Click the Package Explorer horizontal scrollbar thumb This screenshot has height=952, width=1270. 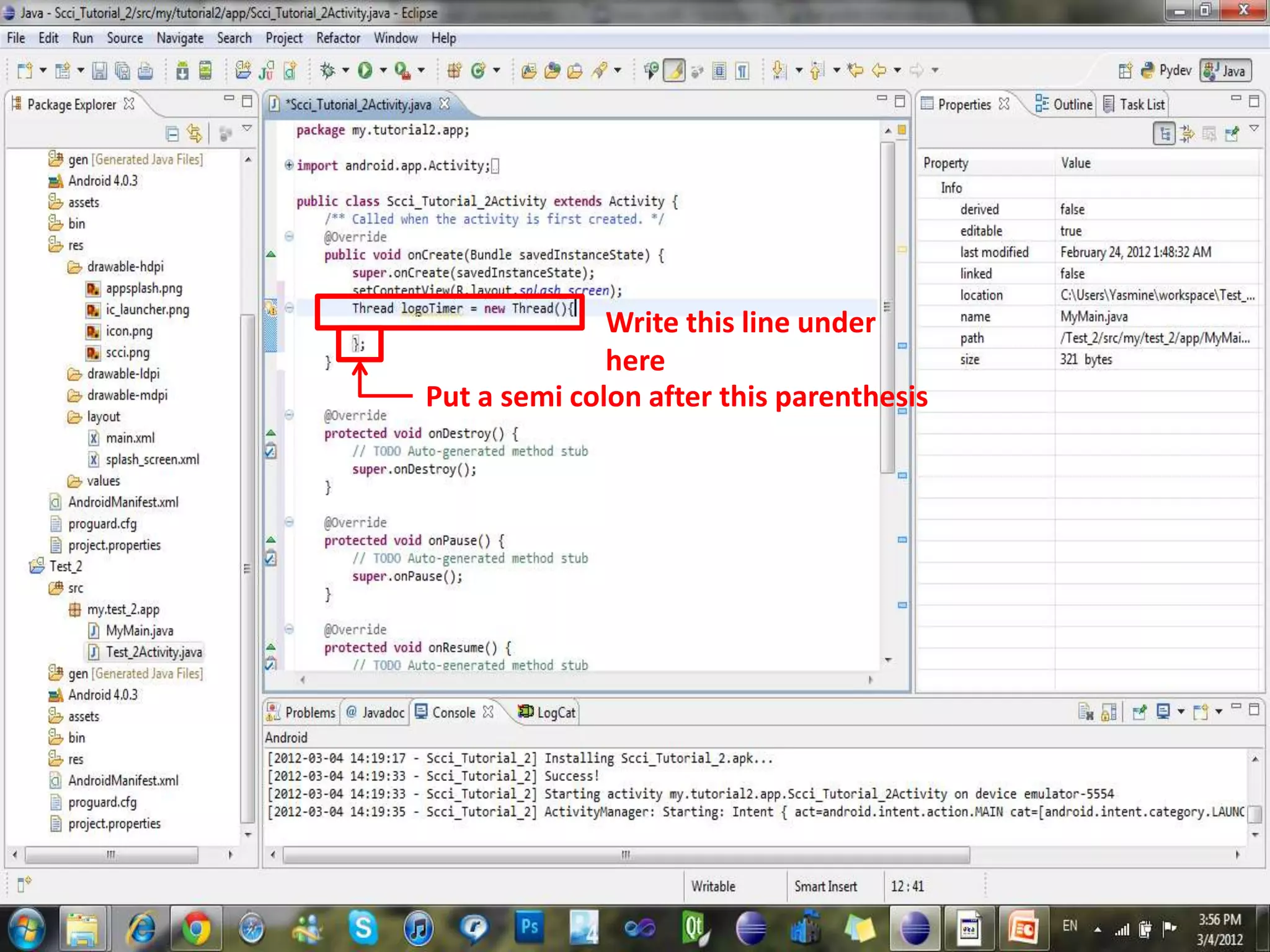pos(111,855)
